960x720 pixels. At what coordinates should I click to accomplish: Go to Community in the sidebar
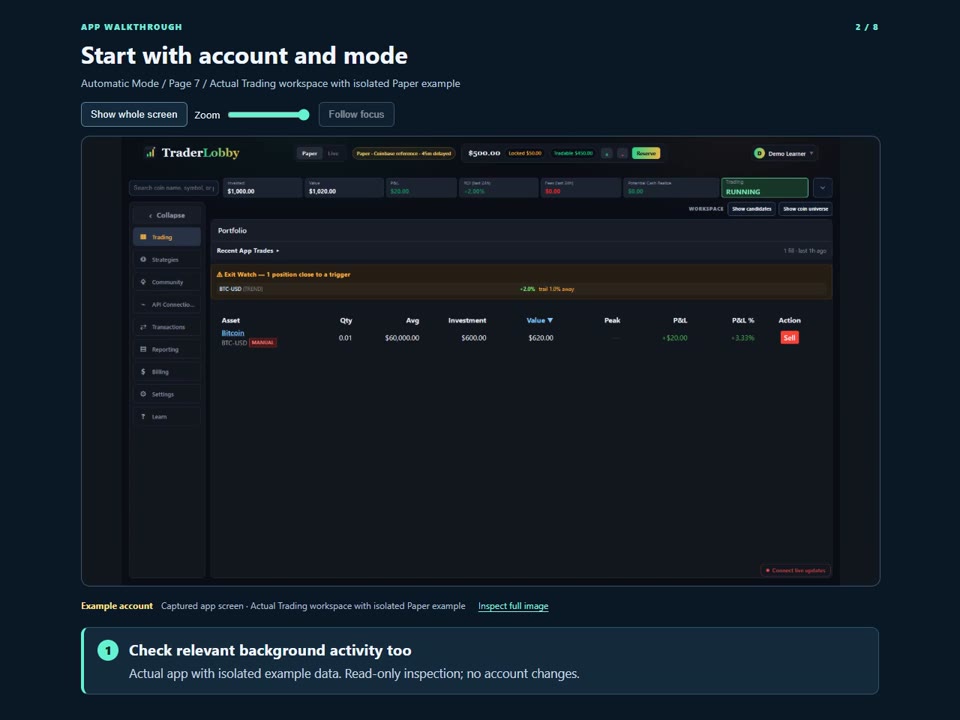coord(167,282)
